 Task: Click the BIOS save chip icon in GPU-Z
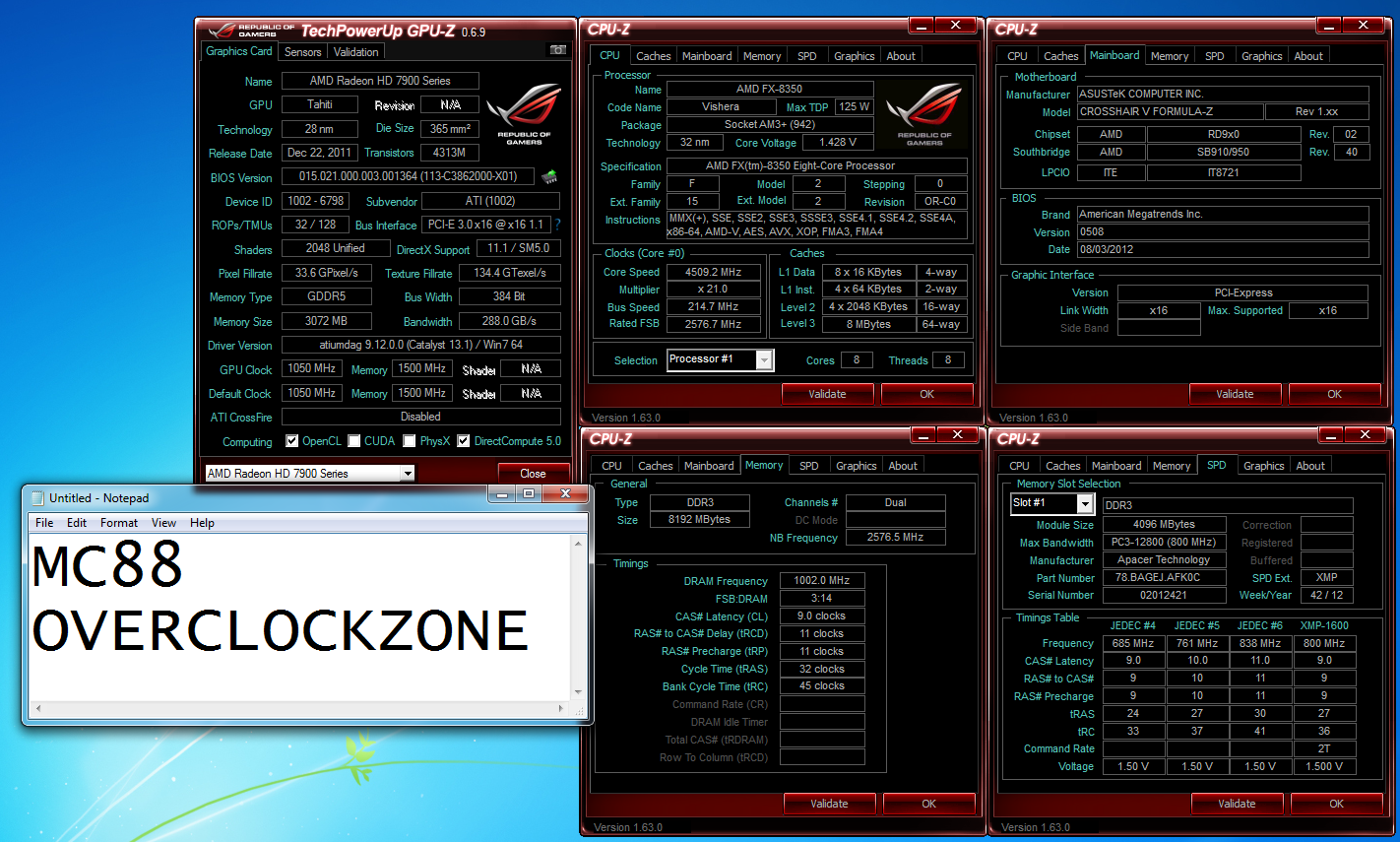click(x=549, y=177)
